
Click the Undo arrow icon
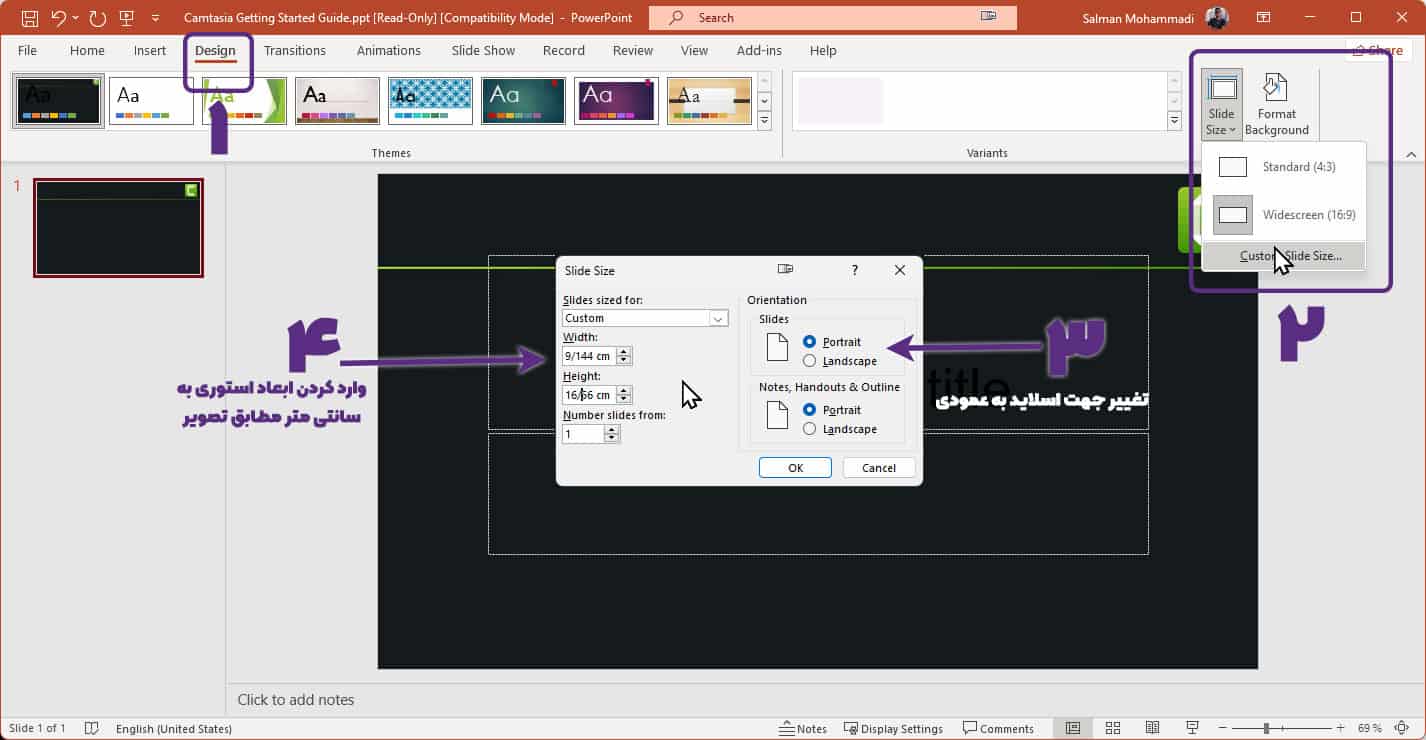pyautogui.click(x=58, y=18)
